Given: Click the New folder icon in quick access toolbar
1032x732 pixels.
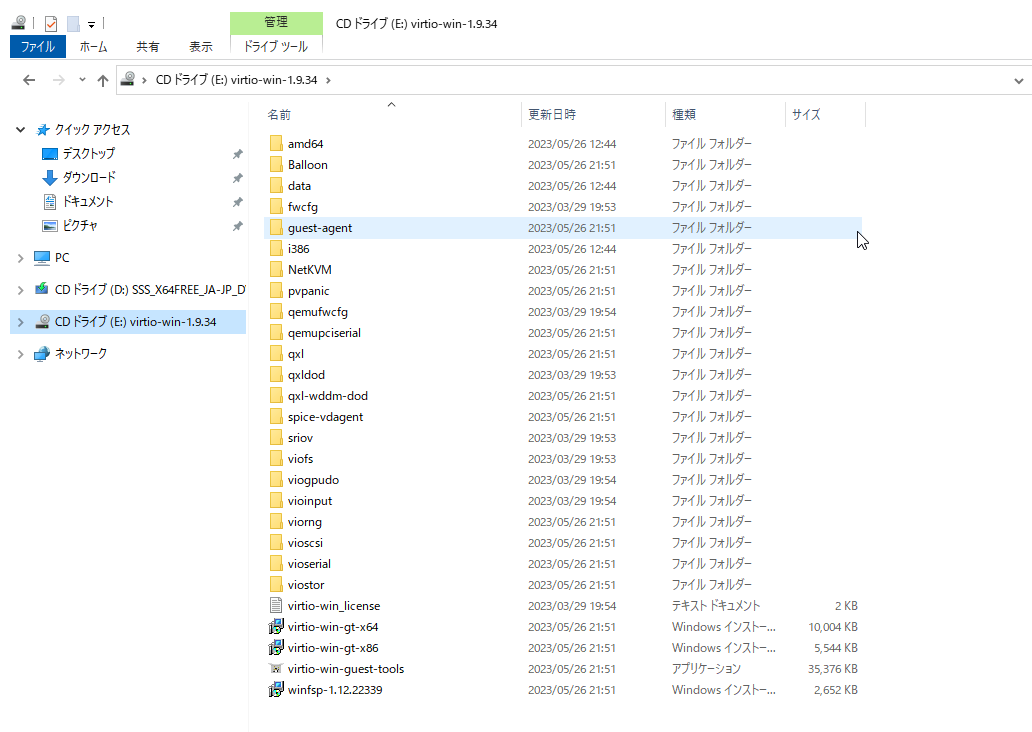Looking at the screenshot, I should click(x=73, y=24).
